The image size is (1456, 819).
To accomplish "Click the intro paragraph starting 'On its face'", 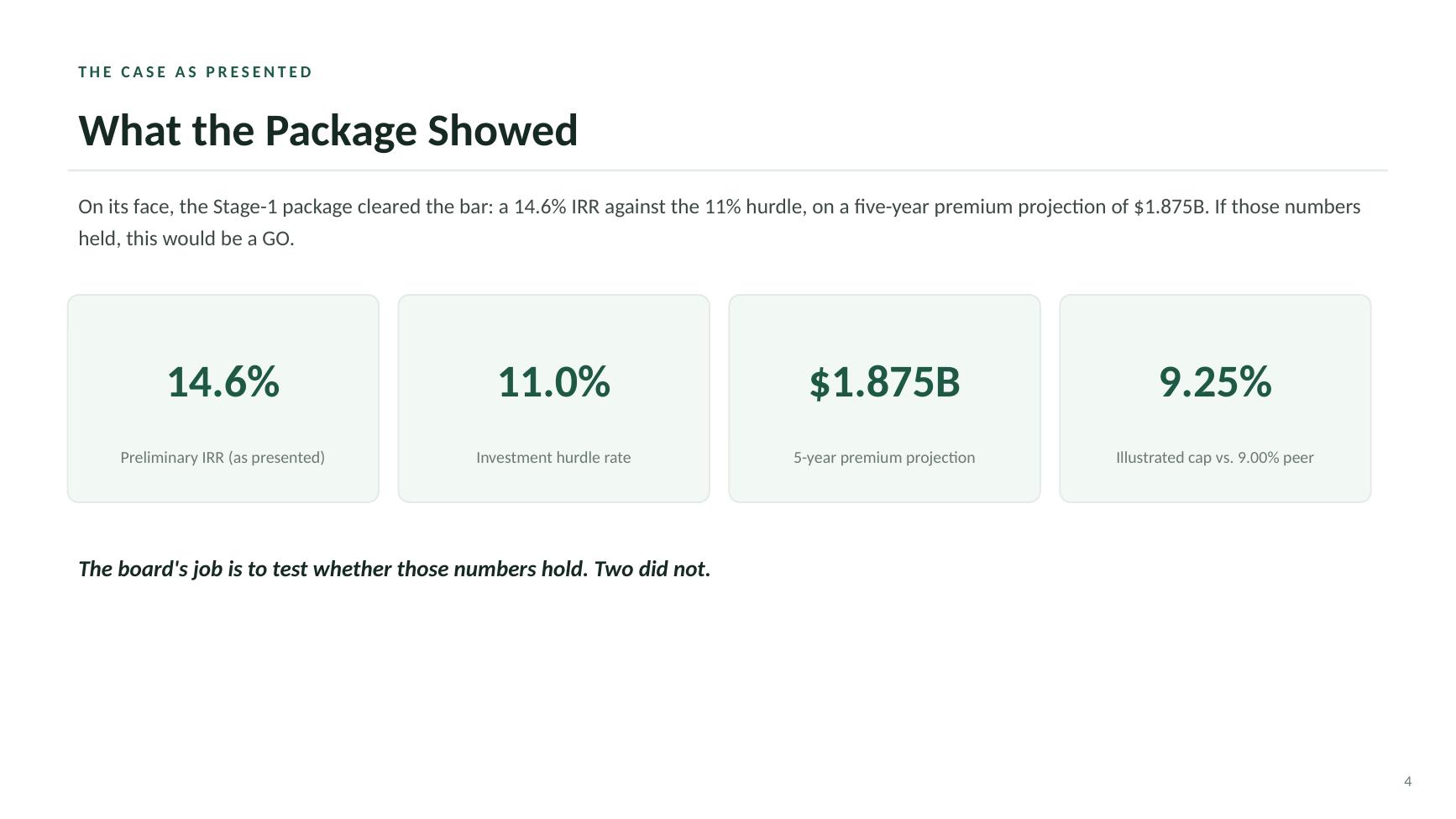I will (x=720, y=223).
